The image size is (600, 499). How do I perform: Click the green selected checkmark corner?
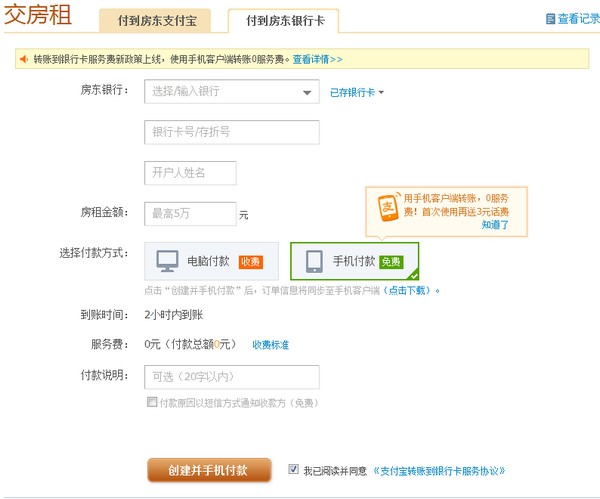[414, 276]
